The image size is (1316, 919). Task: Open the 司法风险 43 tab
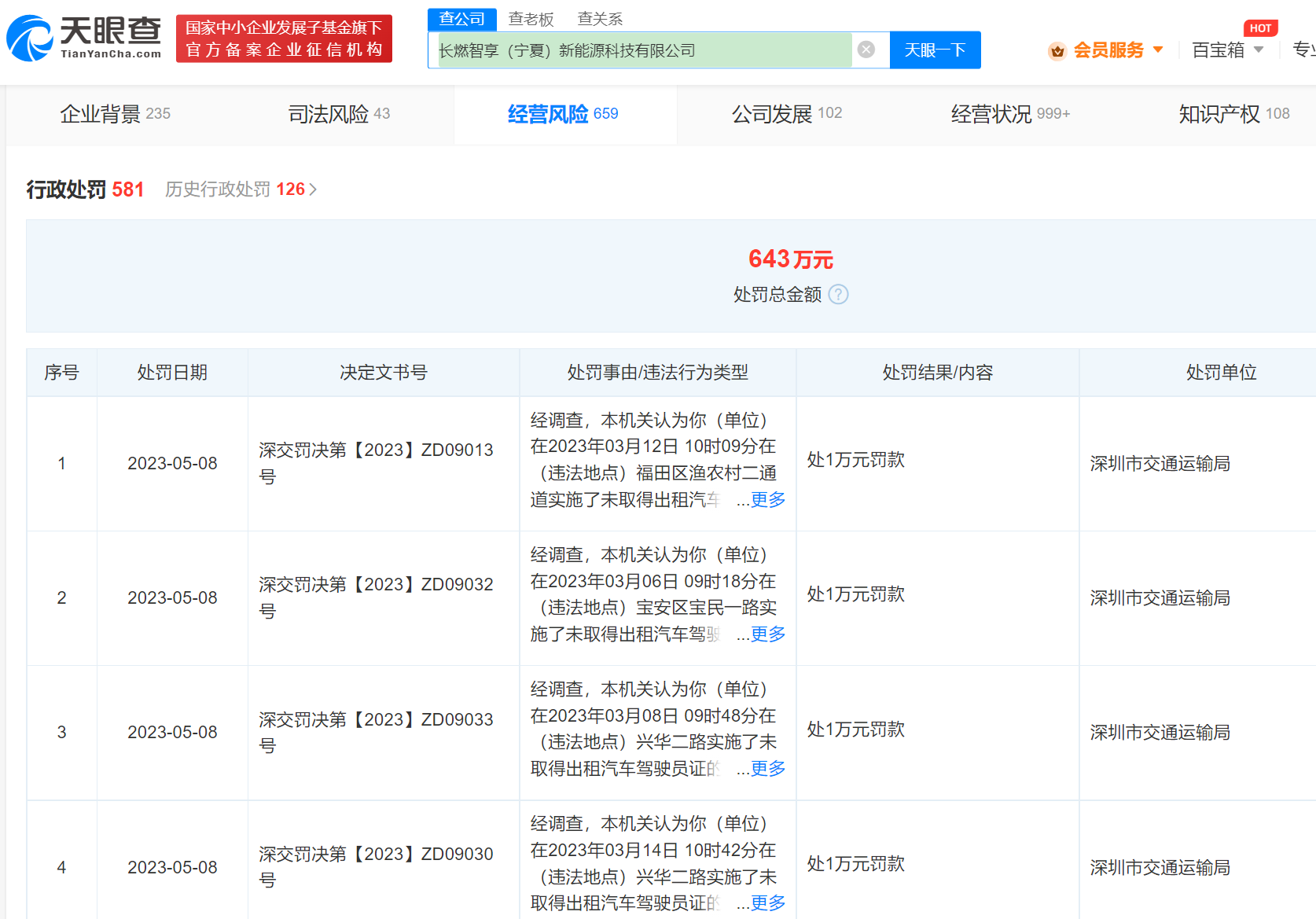(x=339, y=114)
